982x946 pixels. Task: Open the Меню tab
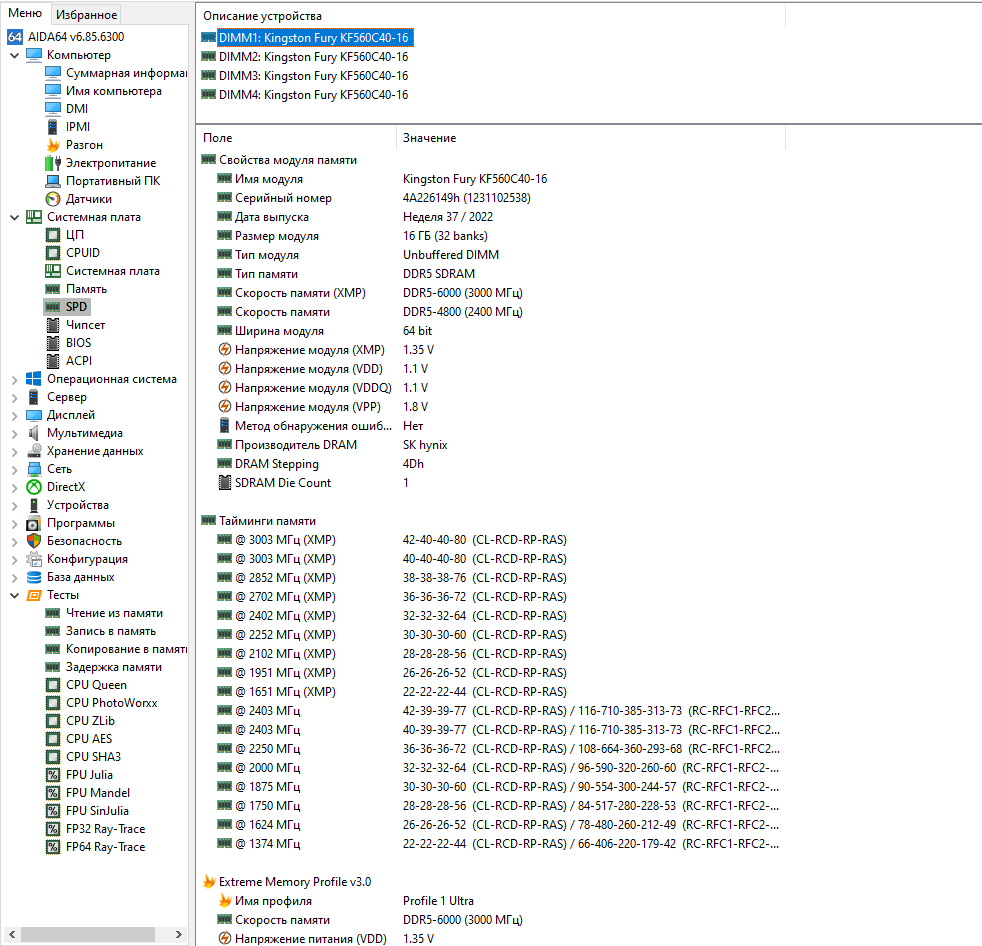coord(25,13)
